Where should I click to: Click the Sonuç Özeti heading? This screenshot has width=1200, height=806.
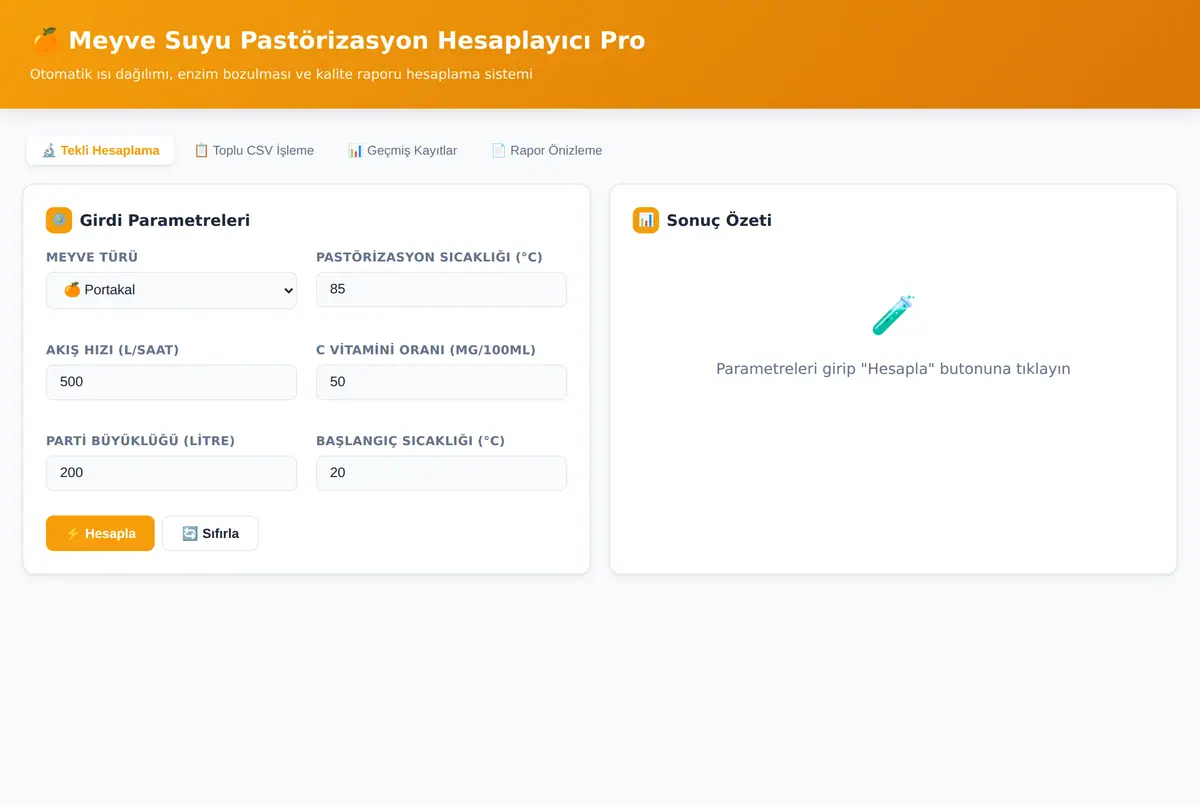719,220
